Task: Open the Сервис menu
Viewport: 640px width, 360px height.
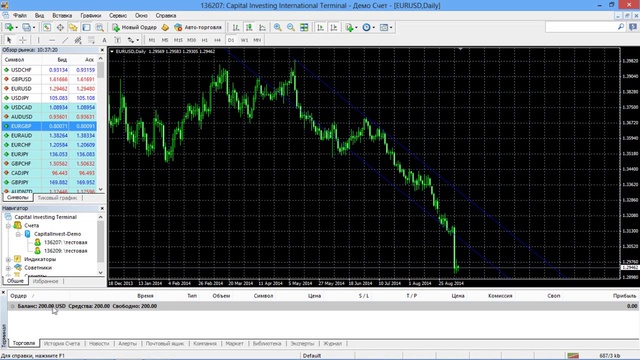Action: [118, 16]
